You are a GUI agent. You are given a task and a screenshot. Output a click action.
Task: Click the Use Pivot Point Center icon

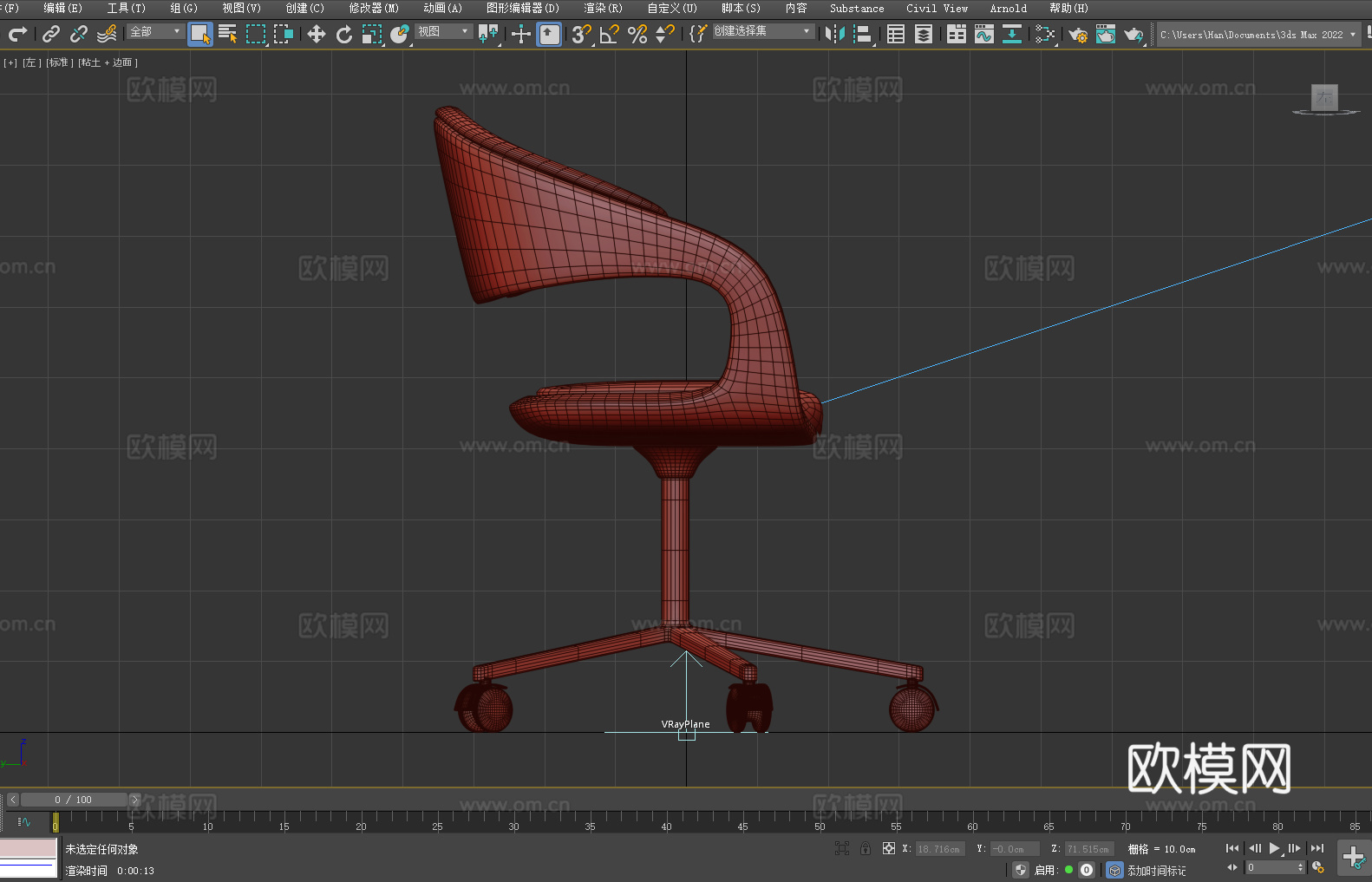[488, 34]
